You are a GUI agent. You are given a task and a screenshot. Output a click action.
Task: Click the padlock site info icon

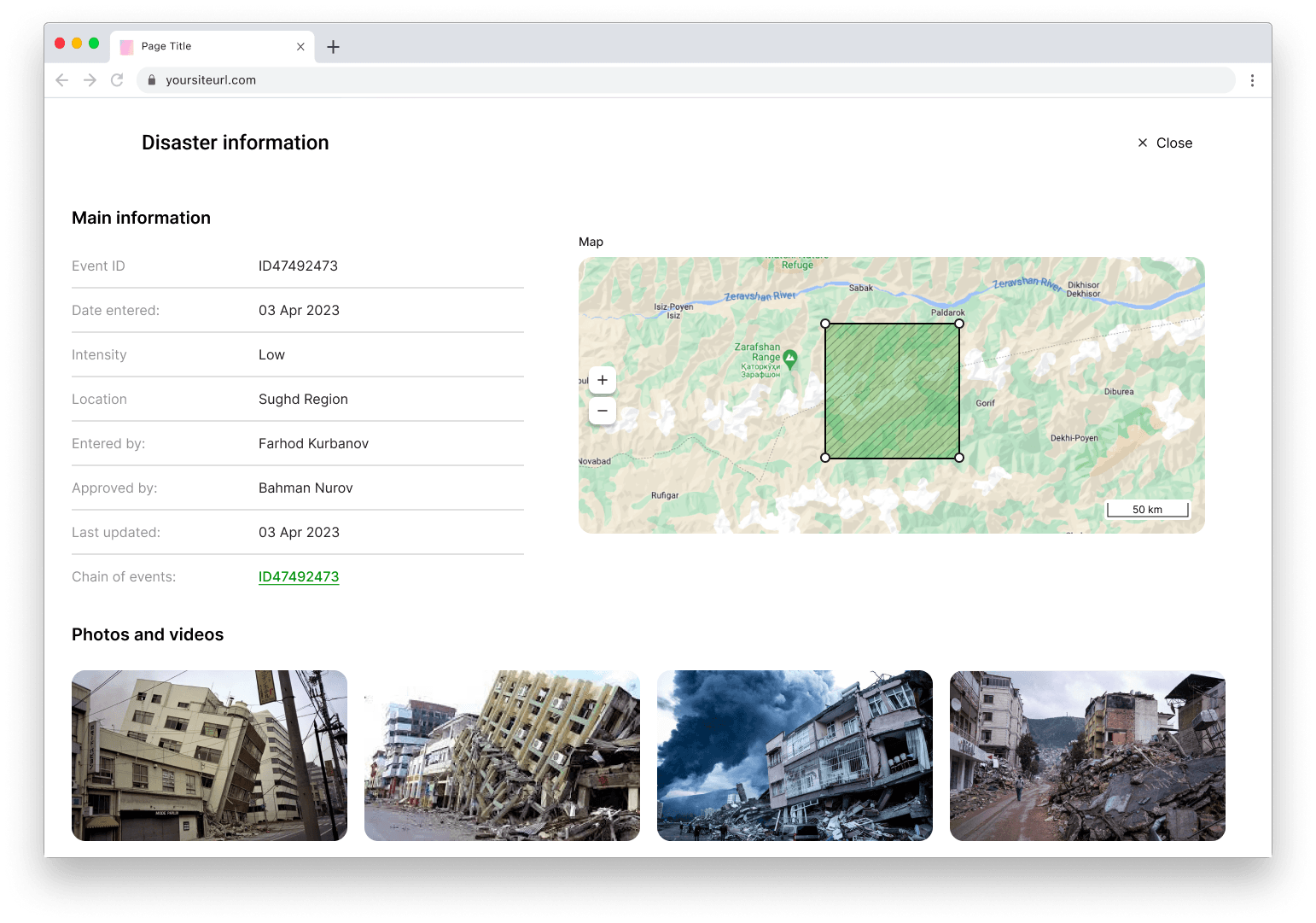pos(152,80)
